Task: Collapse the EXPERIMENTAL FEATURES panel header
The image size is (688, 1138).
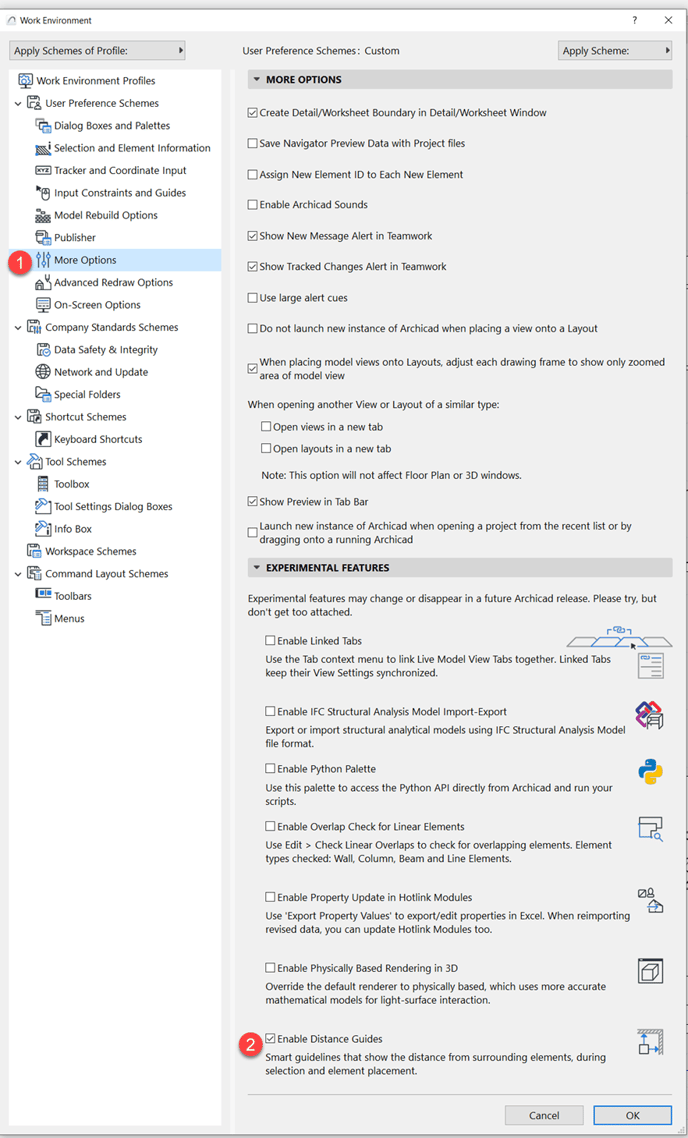Action: 460,568
